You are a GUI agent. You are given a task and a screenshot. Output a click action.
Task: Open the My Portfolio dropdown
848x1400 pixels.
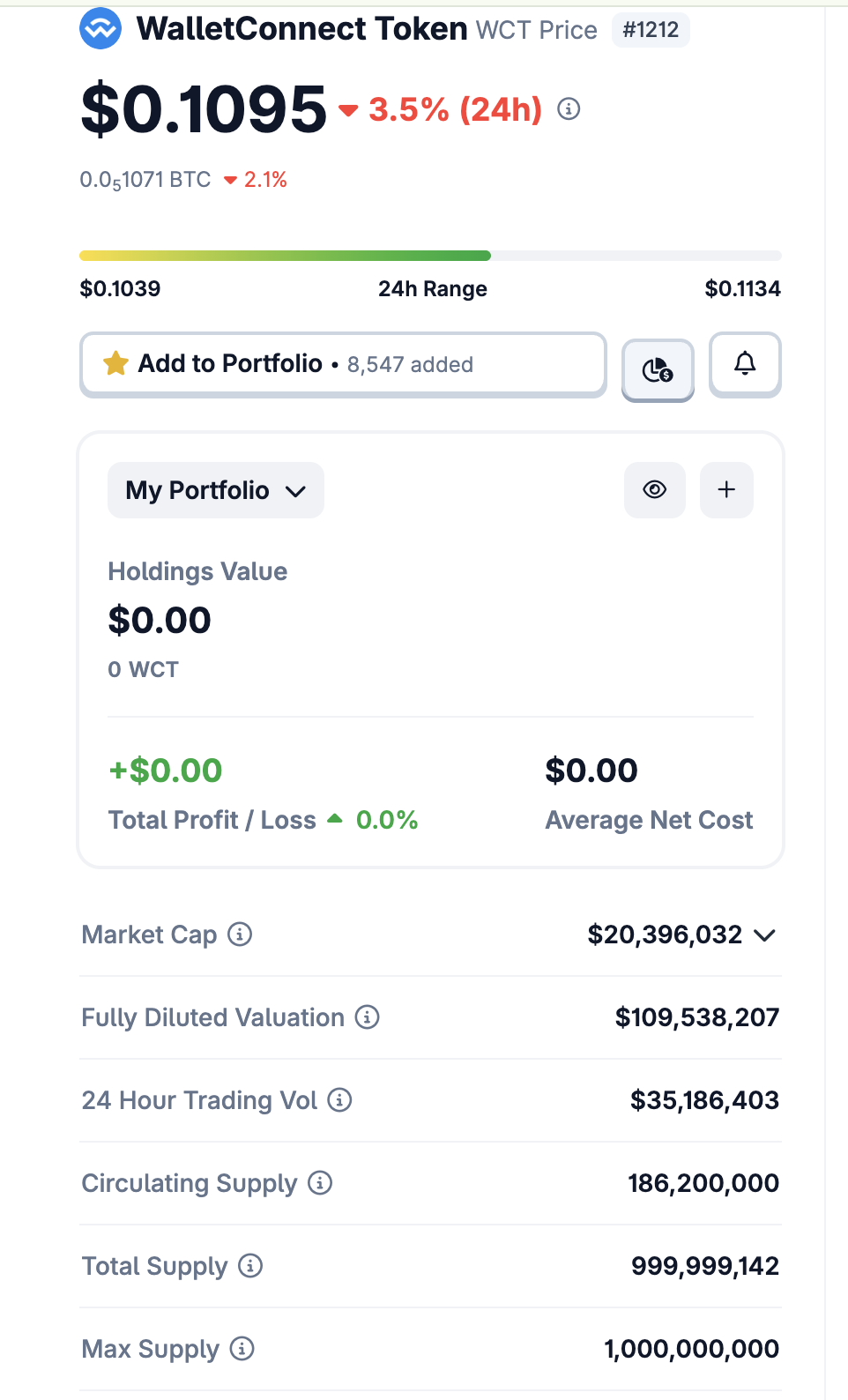(216, 490)
